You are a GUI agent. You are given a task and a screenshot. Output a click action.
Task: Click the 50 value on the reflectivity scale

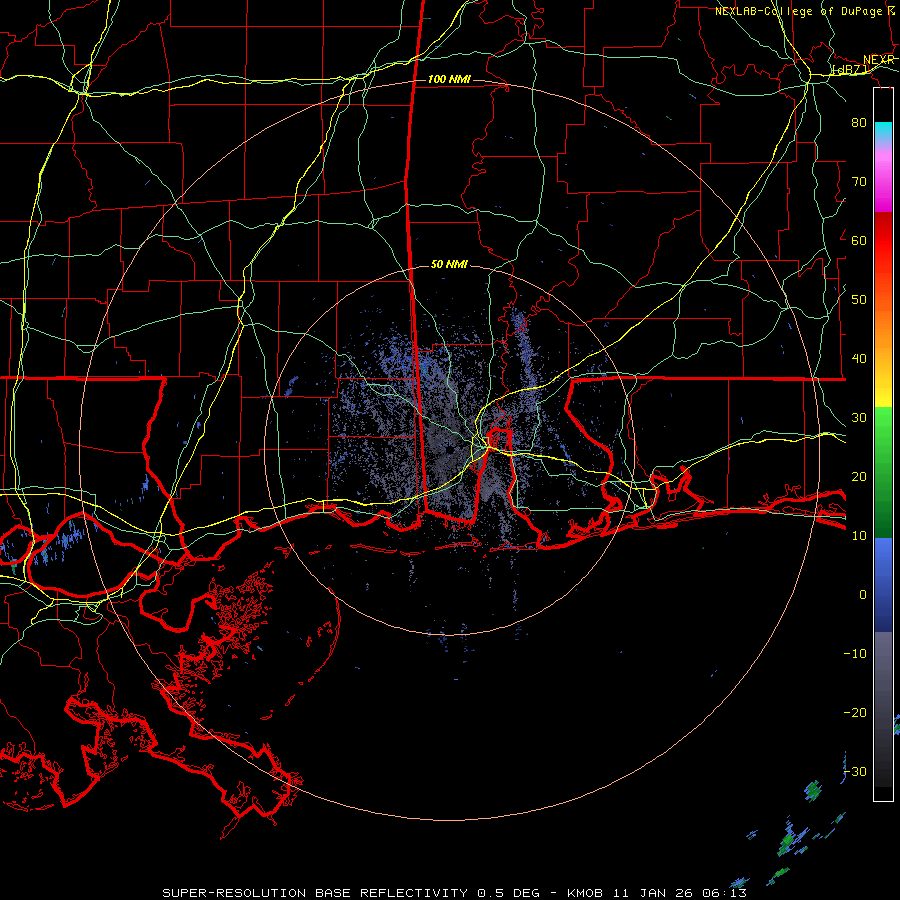pos(859,300)
